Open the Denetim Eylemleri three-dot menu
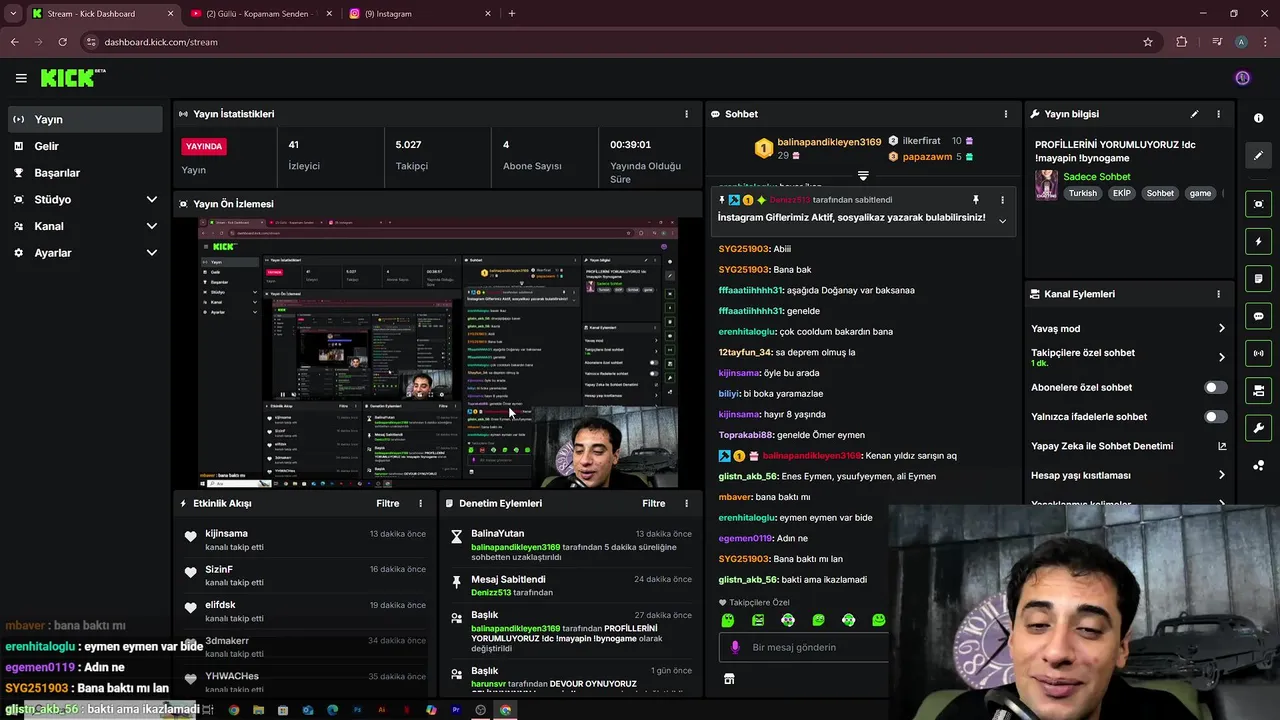 [686, 503]
